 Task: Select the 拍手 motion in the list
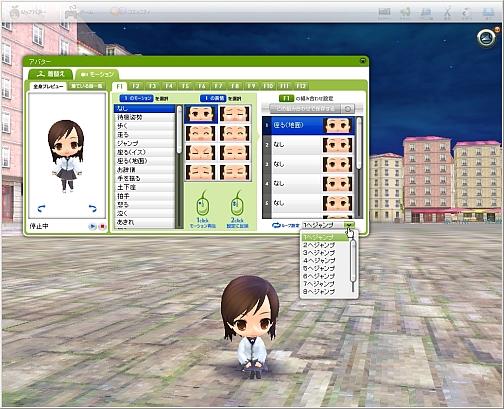pyautogui.click(x=144, y=196)
